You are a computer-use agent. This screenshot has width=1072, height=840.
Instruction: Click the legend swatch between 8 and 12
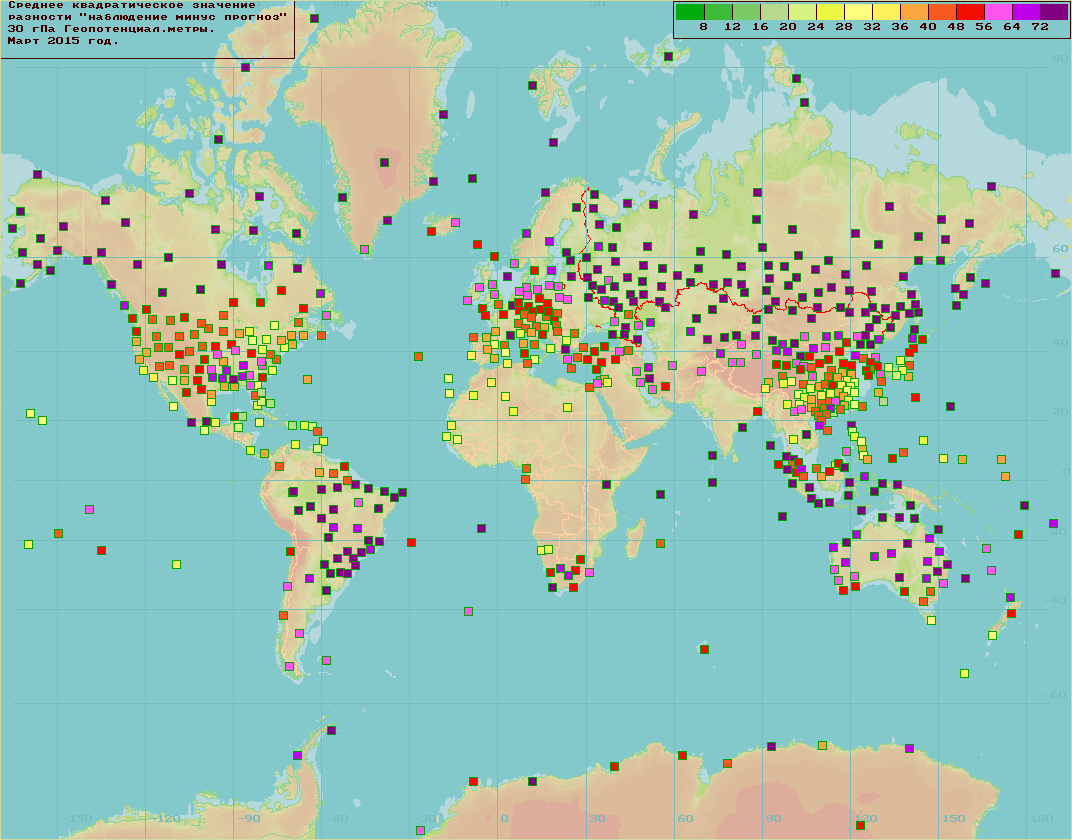(718, 11)
